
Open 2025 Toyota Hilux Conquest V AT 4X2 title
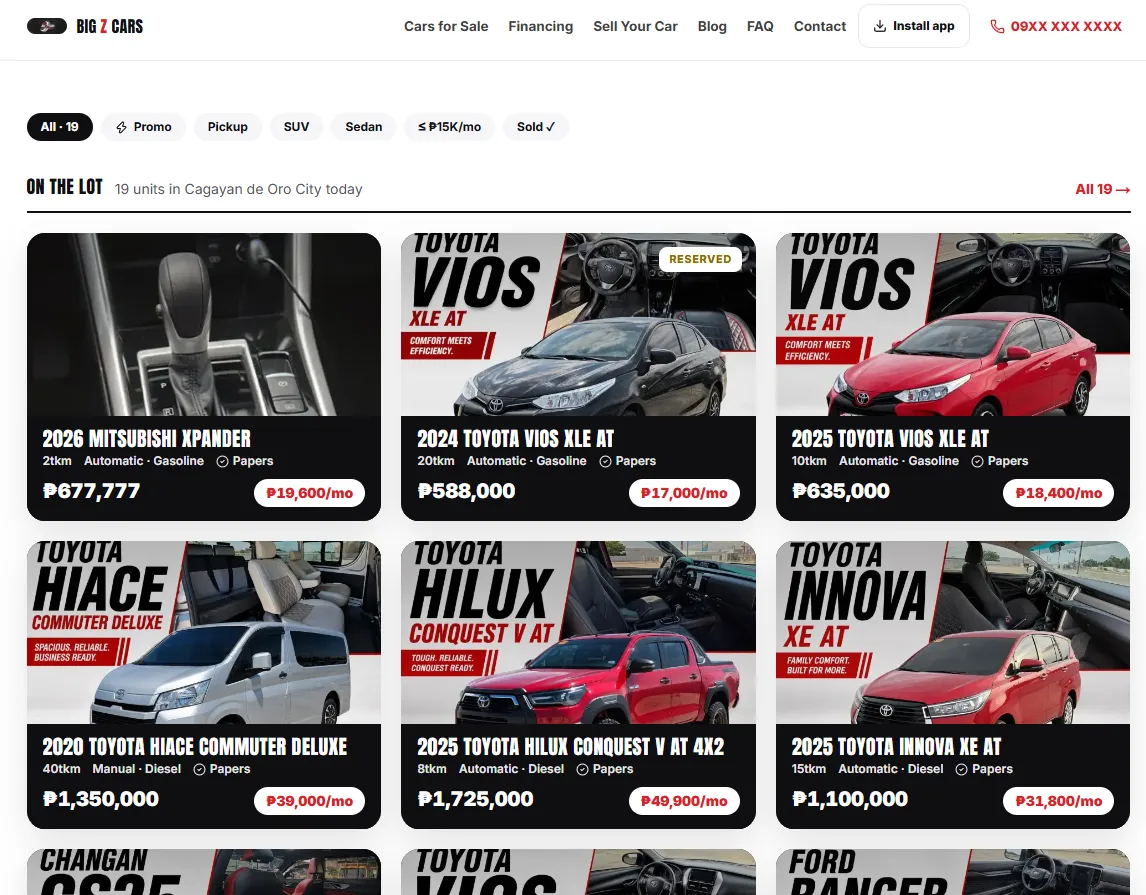coord(571,747)
